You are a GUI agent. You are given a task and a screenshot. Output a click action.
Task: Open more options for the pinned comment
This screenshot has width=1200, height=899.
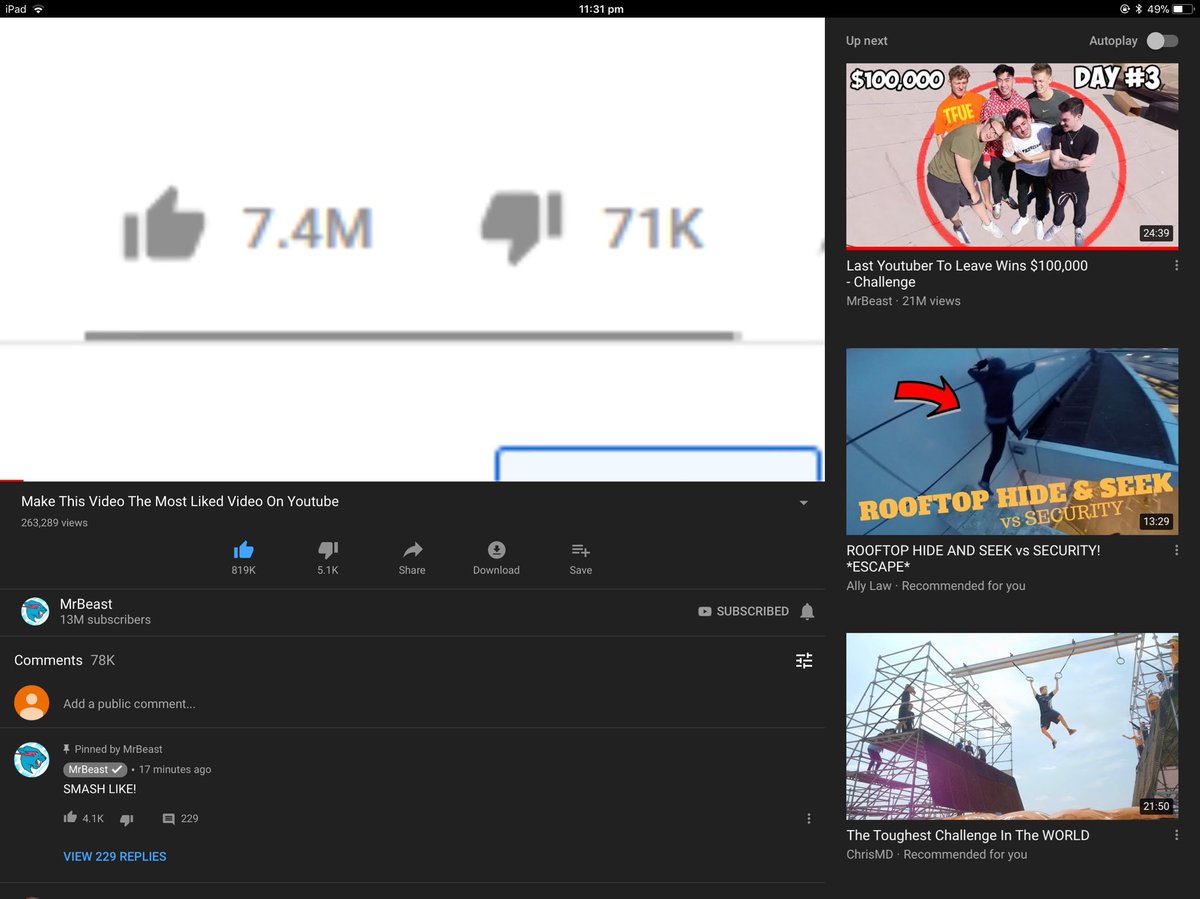[x=808, y=818]
